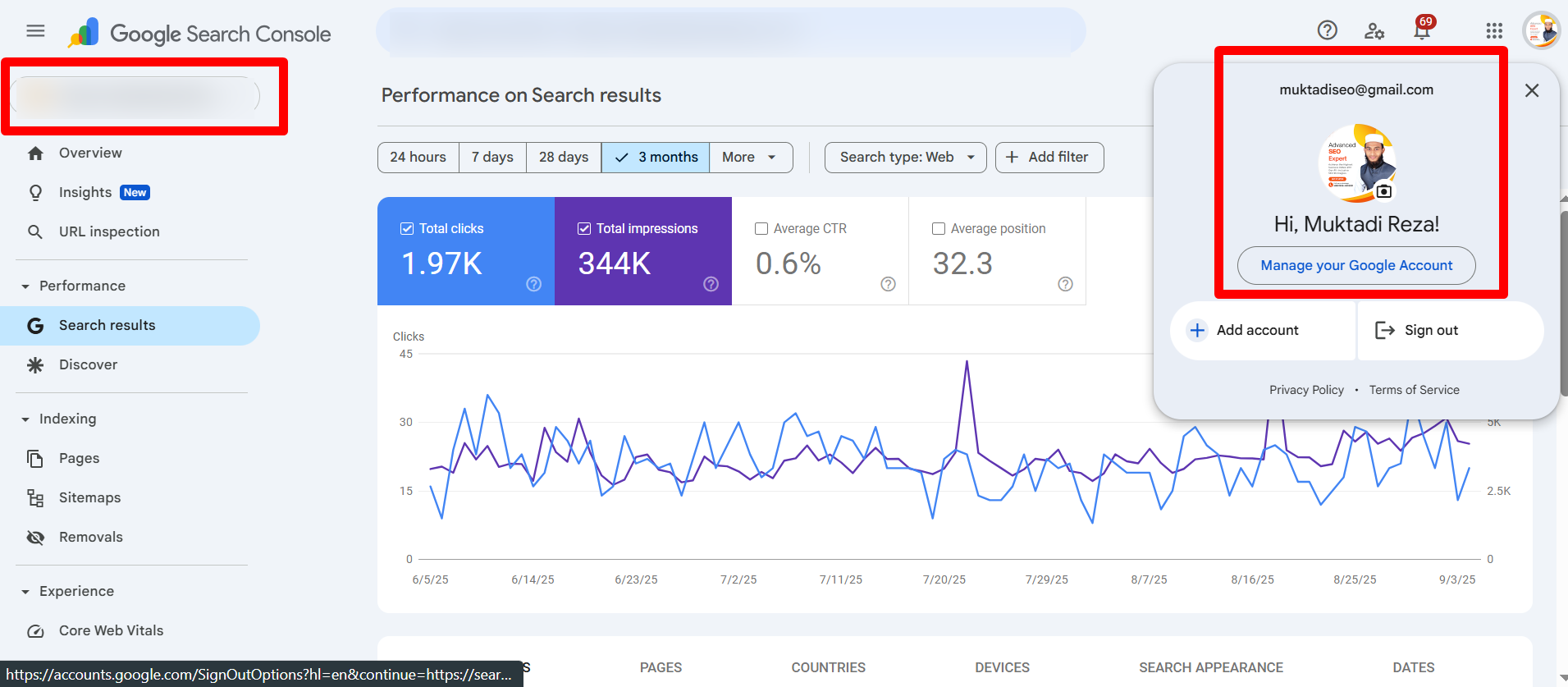The image size is (1568, 687).
Task: Open help for Average CTR metric
Action: tap(888, 284)
